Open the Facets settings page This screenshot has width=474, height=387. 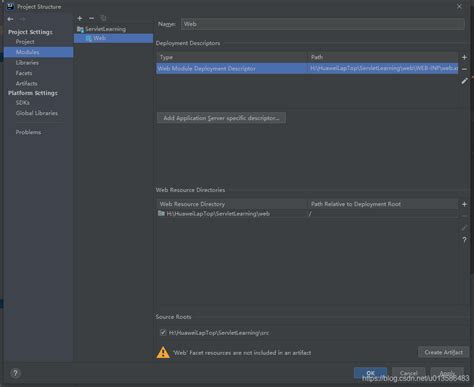click(24, 73)
